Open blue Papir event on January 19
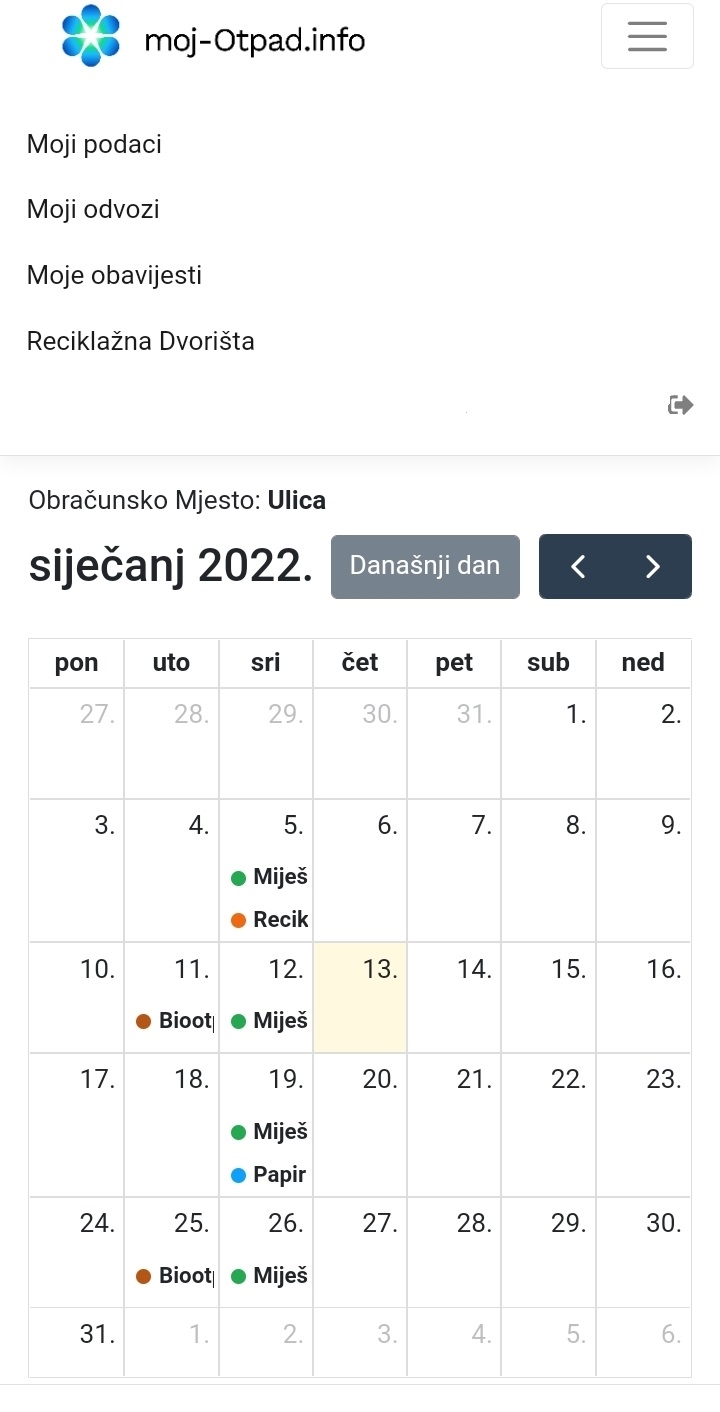 coord(269,1175)
